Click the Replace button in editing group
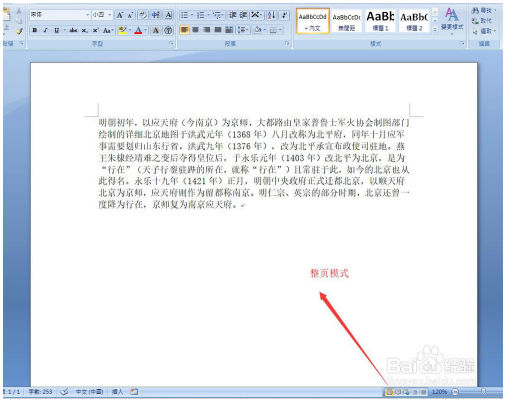Screen dimensions: 506x402 click(483, 21)
